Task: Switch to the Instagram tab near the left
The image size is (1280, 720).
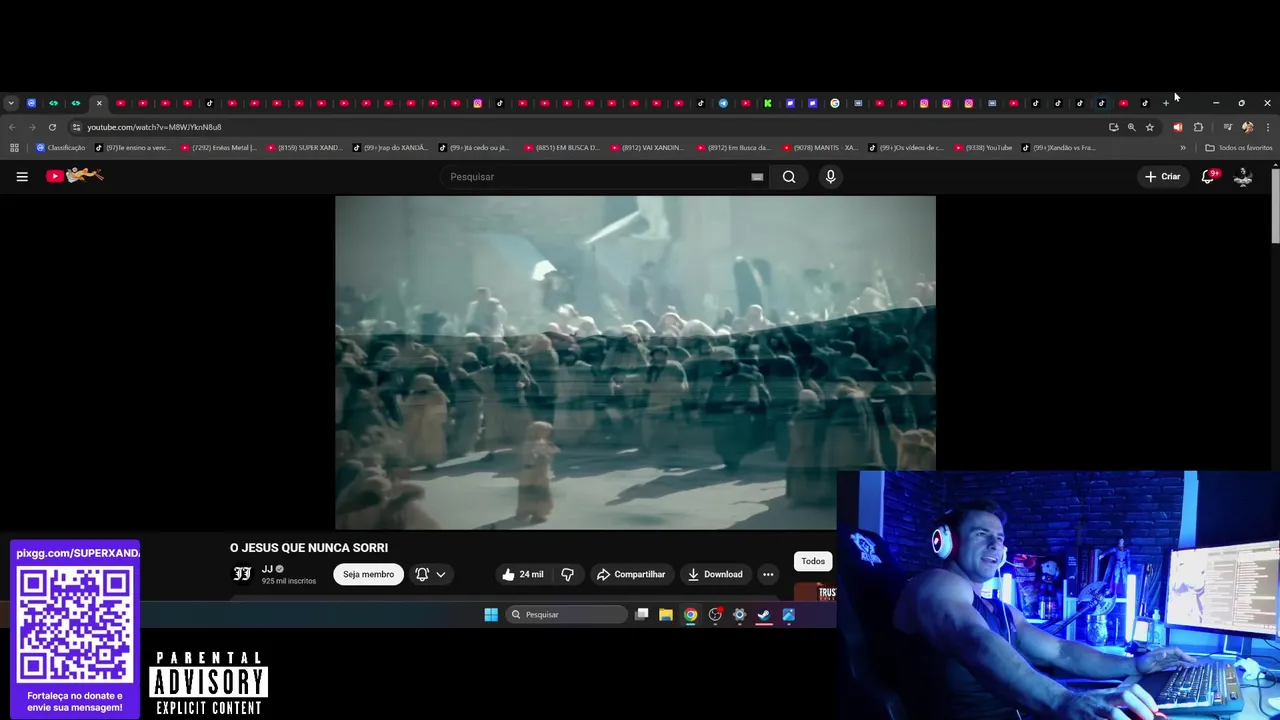Action: [478, 103]
